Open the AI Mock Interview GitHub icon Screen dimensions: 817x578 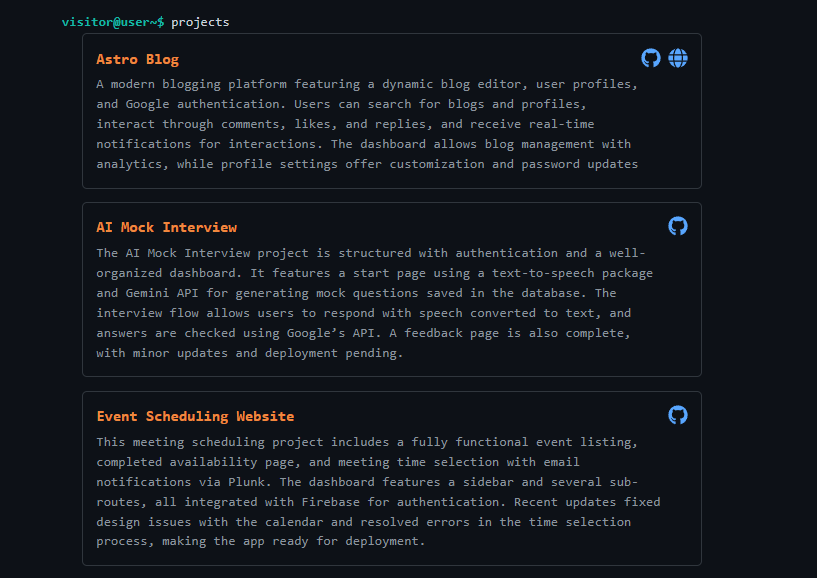[678, 226]
